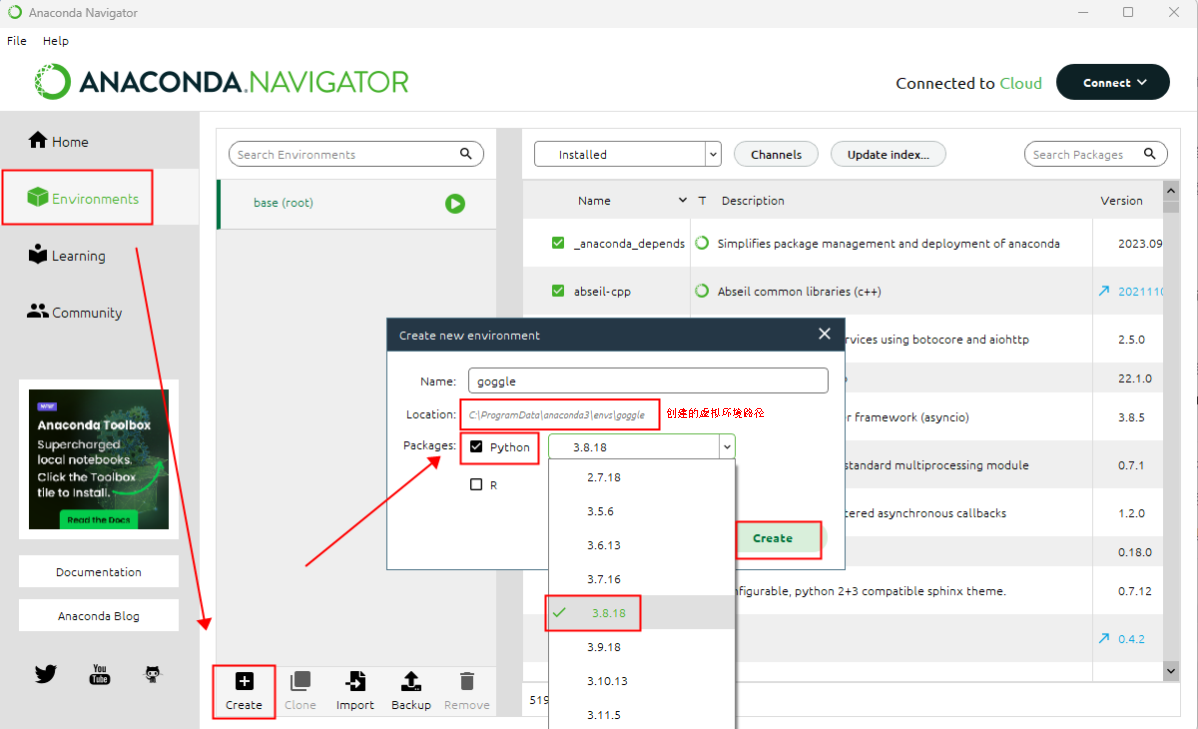1198x729 pixels.
Task: Select the base (root) environment
Action: [x=357, y=203]
